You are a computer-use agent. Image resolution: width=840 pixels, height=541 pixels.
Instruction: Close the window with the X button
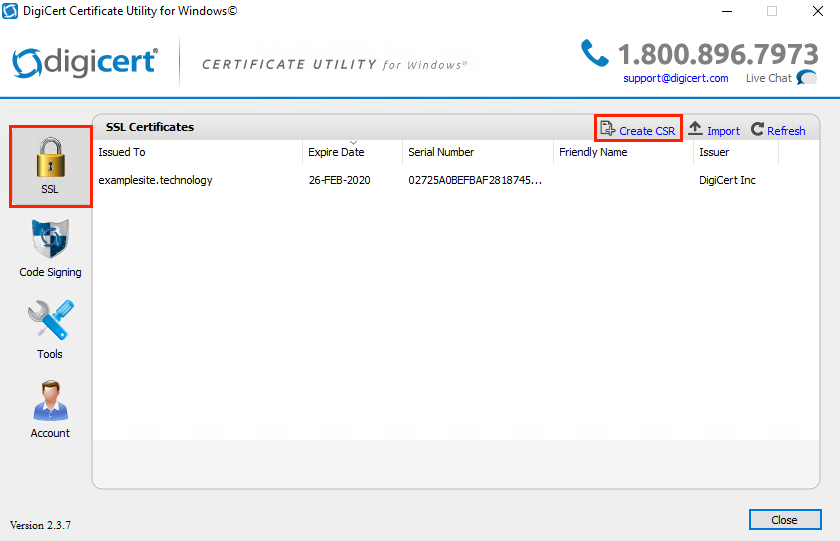click(x=818, y=11)
